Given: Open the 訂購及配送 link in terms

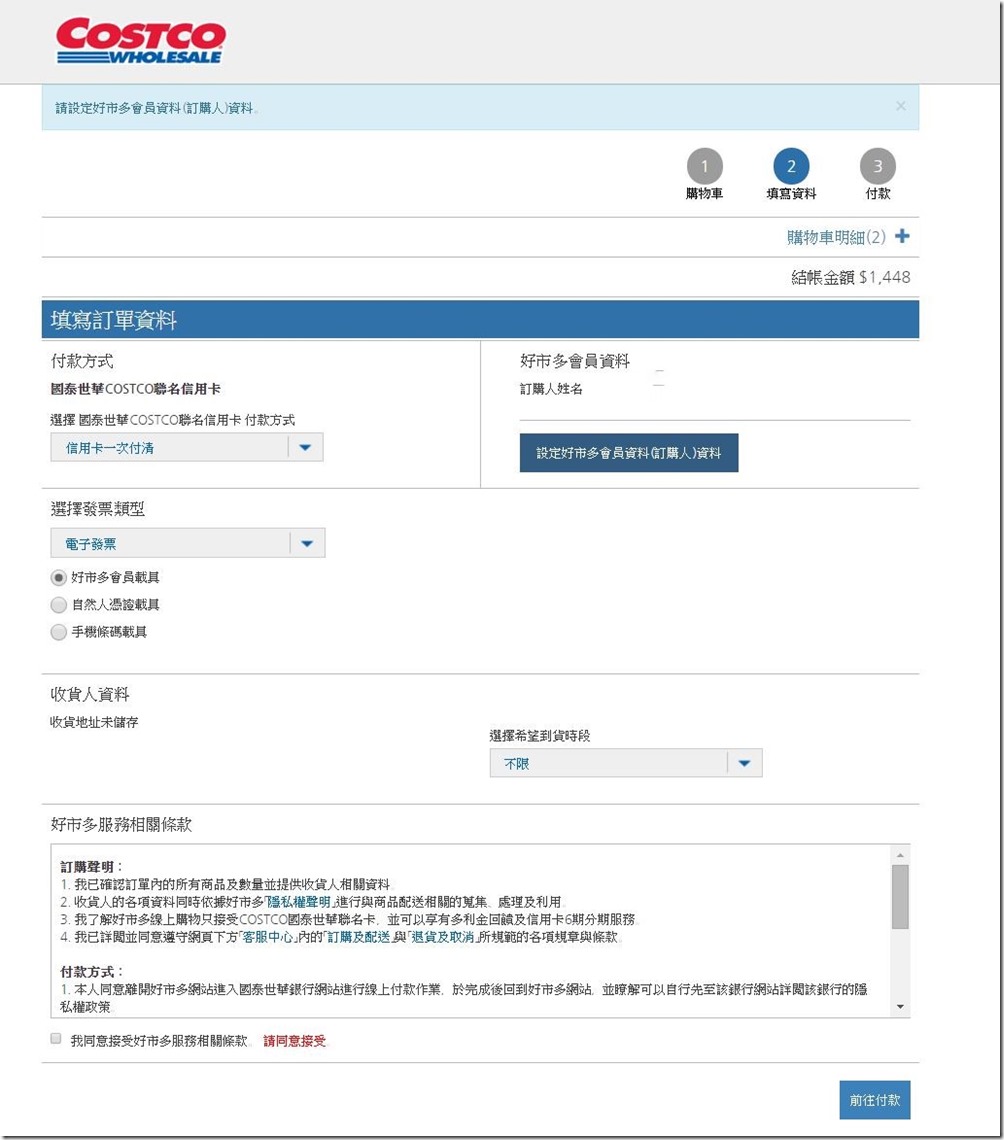Looking at the screenshot, I should (358, 937).
